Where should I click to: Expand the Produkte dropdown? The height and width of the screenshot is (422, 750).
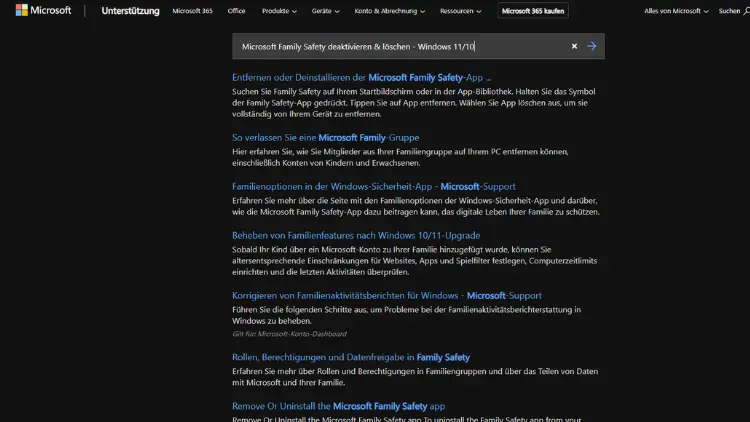[x=279, y=11]
